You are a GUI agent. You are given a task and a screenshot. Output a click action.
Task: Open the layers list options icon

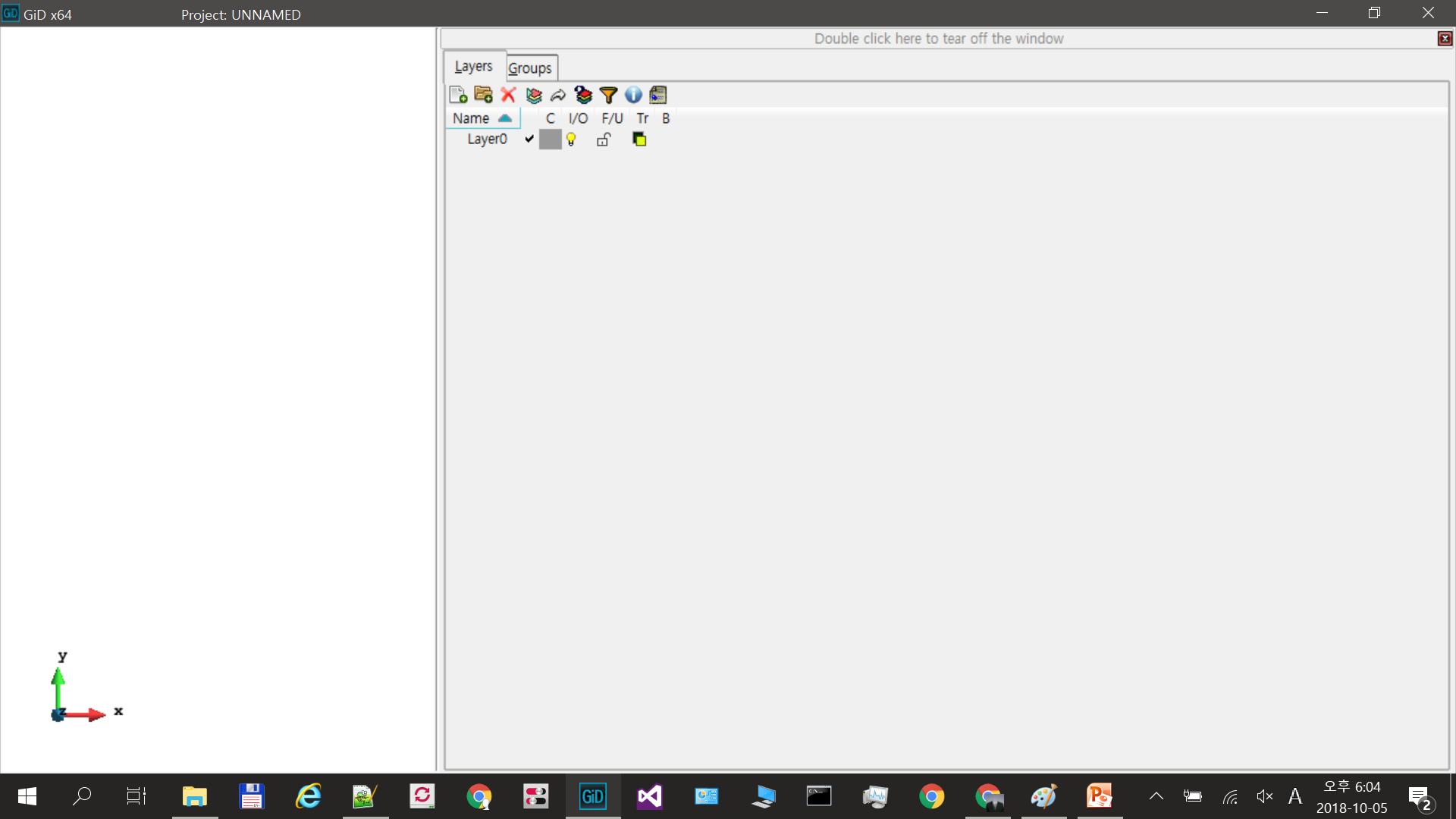[658, 95]
